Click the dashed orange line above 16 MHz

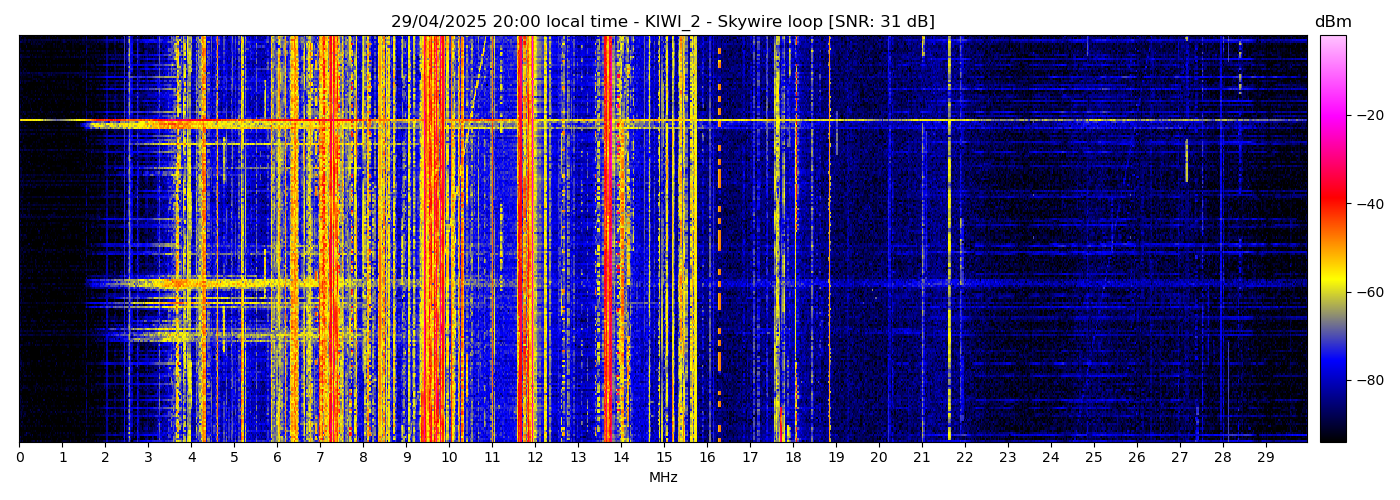tap(719, 240)
